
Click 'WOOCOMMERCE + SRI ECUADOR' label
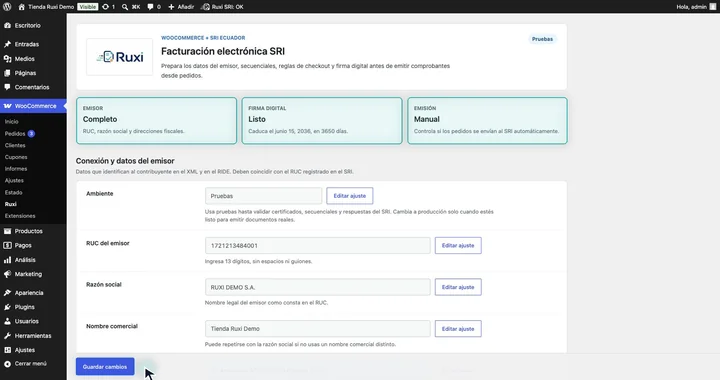coord(203,38)
